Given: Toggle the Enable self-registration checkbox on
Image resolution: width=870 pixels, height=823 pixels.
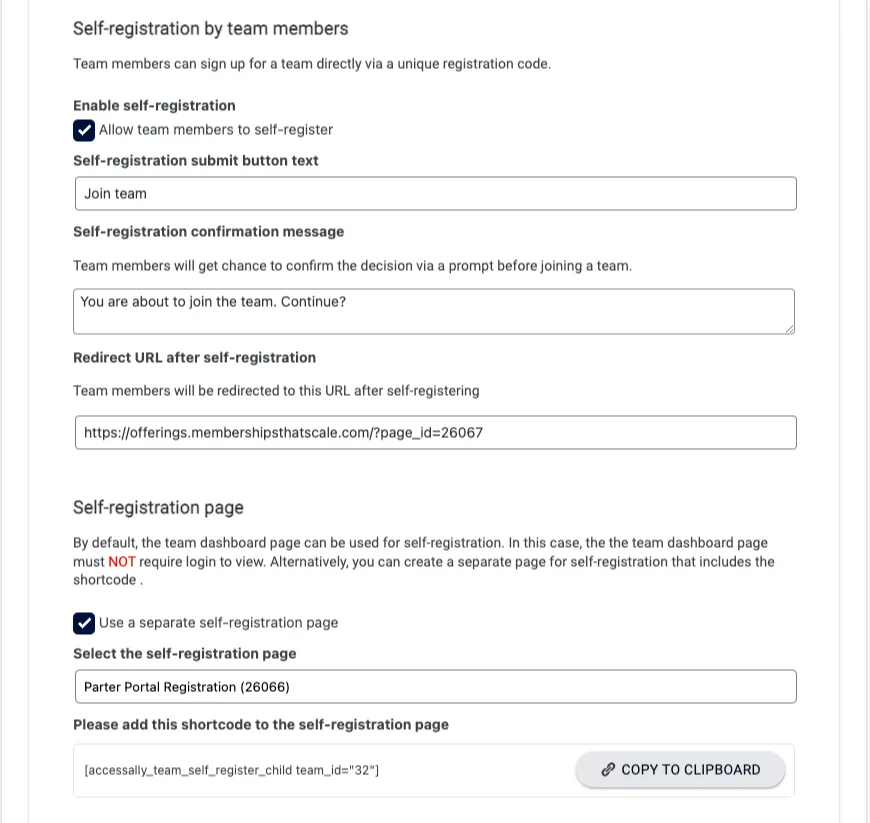Looking at the screenshot, I should click(83, 130).
